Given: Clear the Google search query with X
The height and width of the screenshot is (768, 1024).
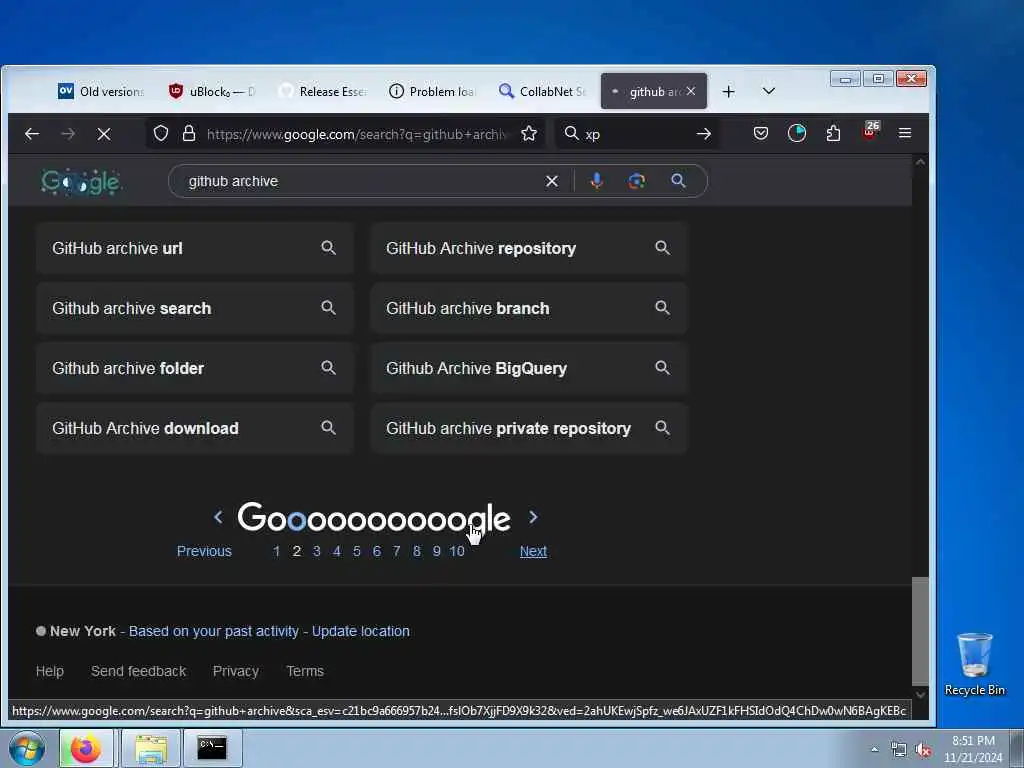Looking at the screenshot, I should pyautogui.click(x=552, y=181).
